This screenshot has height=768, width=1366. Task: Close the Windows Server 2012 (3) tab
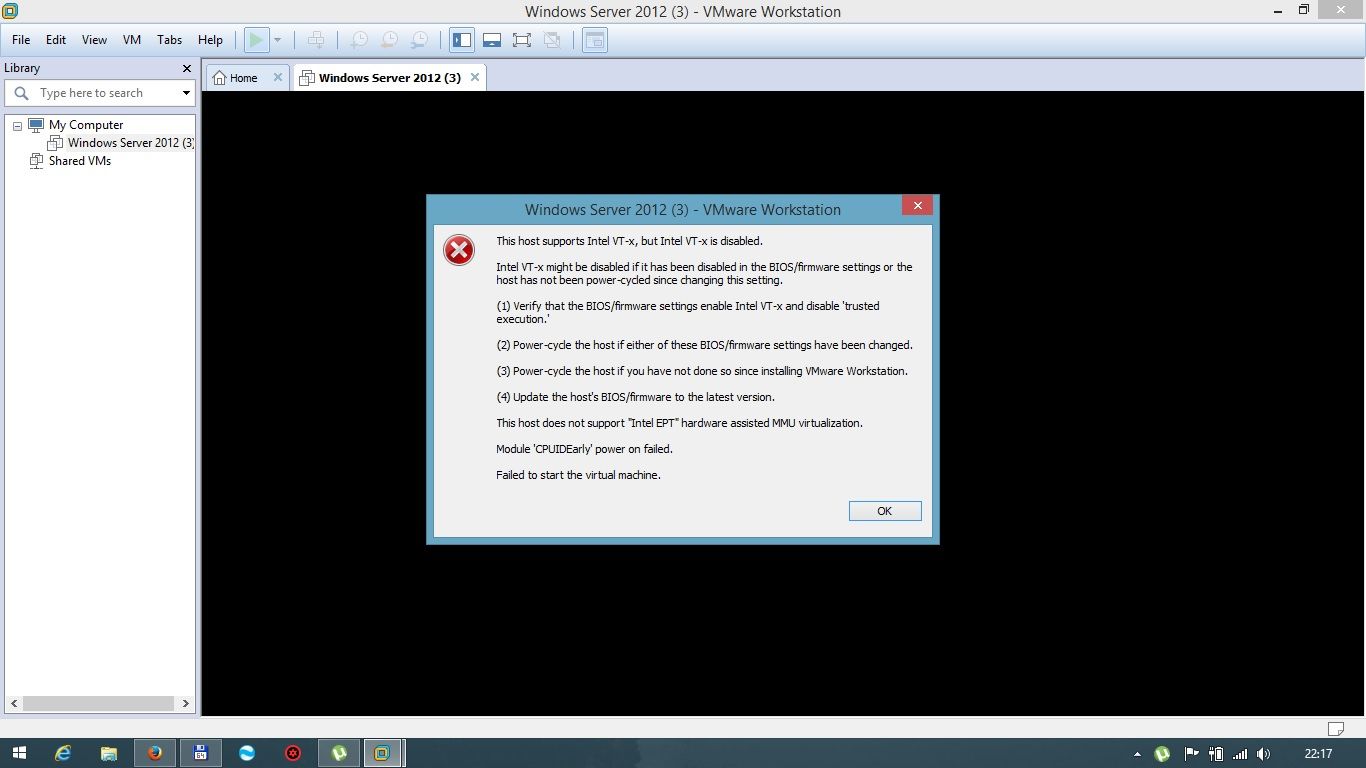click(x=475, y=77)
